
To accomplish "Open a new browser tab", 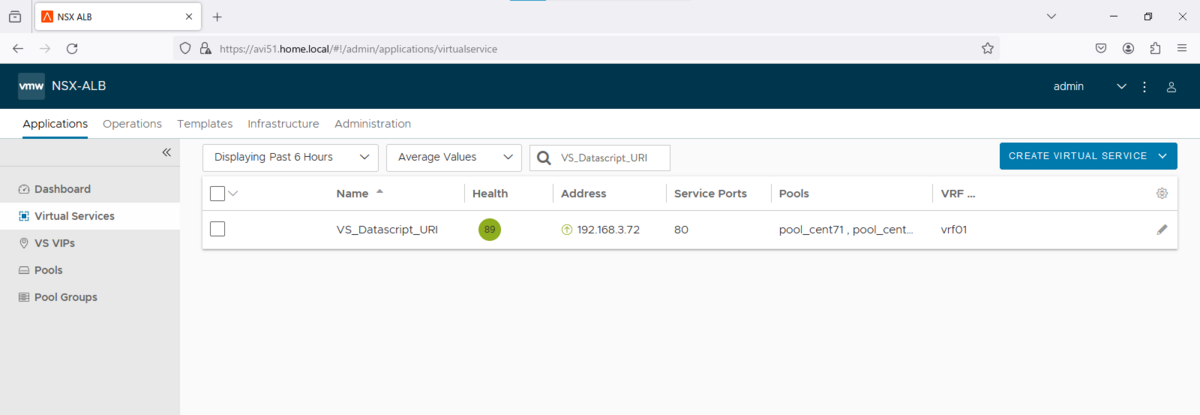I will click(217, 17).
